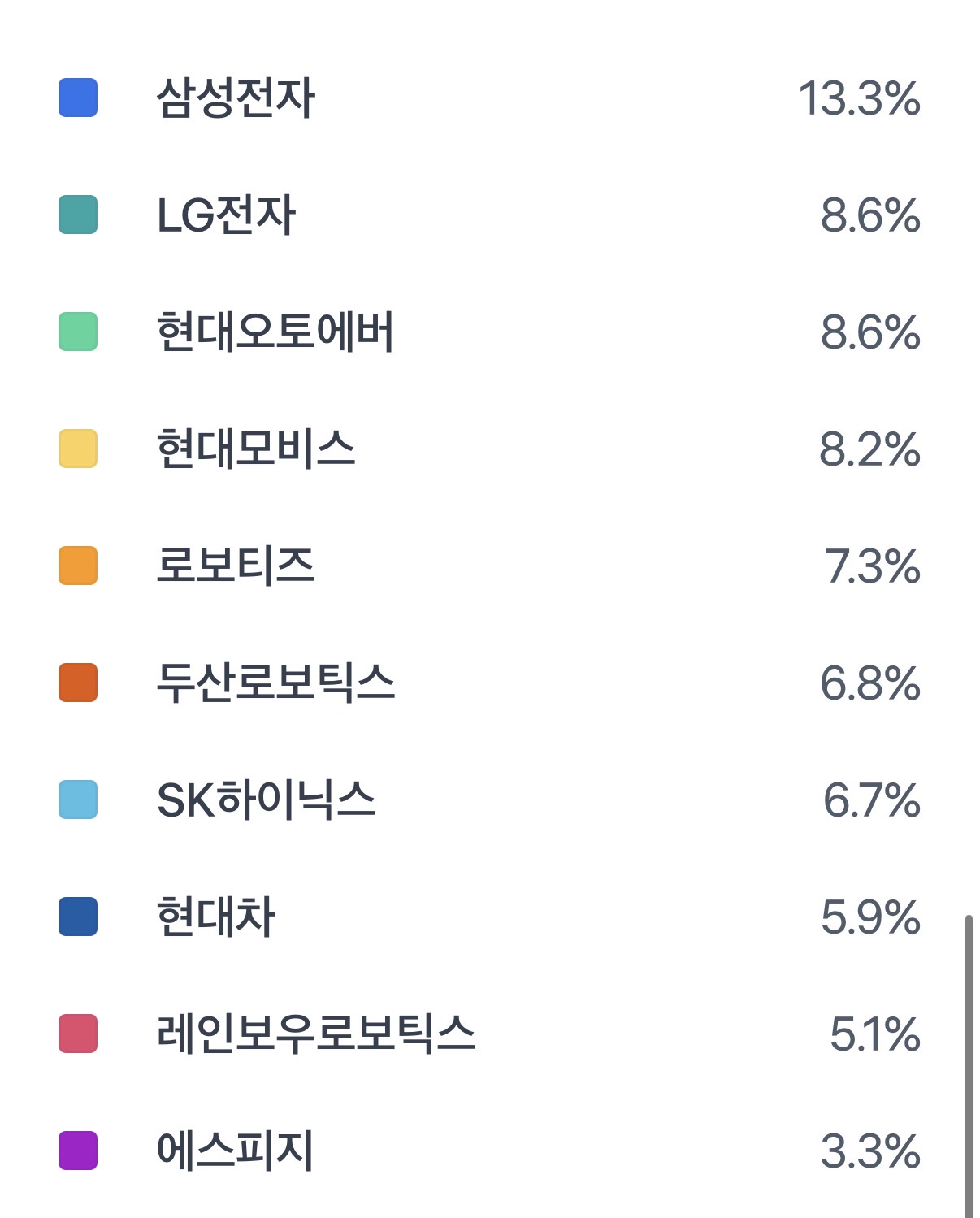Select the navy swatch beside 현대차
The height and width of the screenshot is (1218, 980).
78,917
